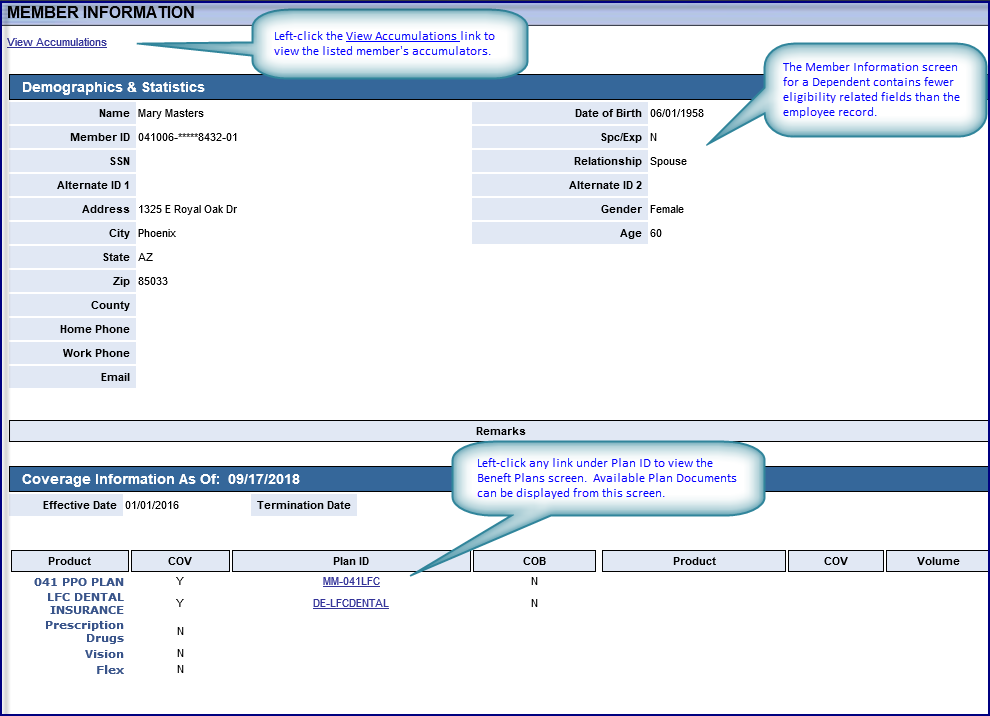
Task: Click the 041 PPO PLAN product row
Action: [x=79, y=582]
